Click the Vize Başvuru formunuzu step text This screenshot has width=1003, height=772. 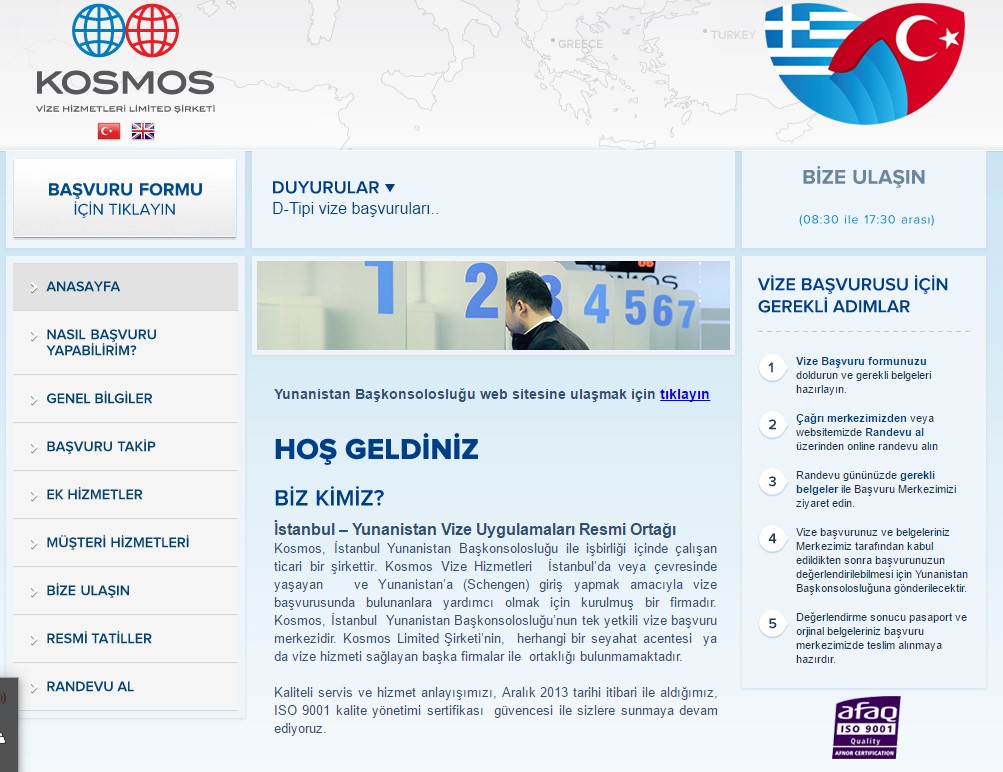pos(863,375)
